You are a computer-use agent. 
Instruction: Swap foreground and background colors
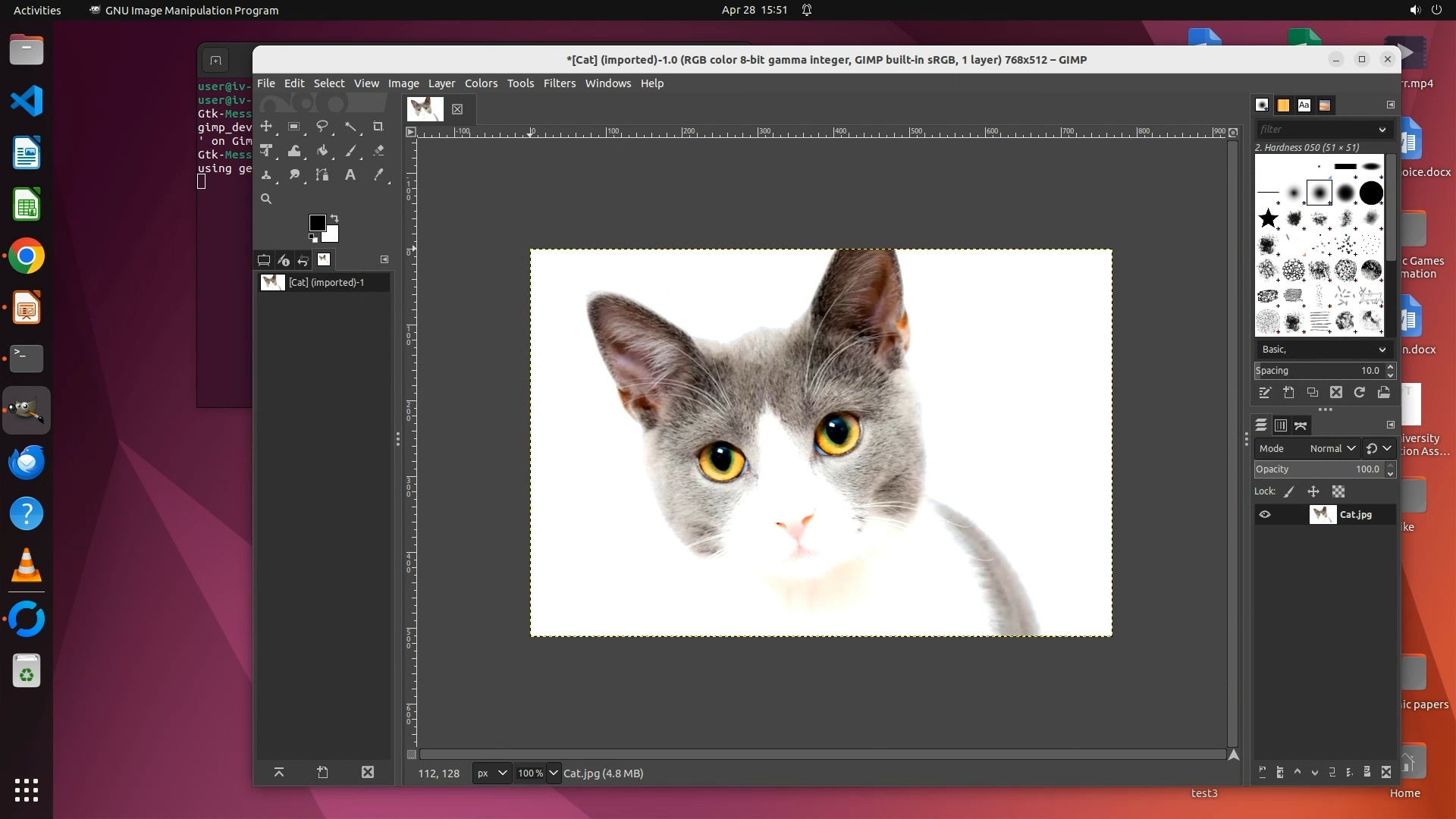(x=334, y=218)
